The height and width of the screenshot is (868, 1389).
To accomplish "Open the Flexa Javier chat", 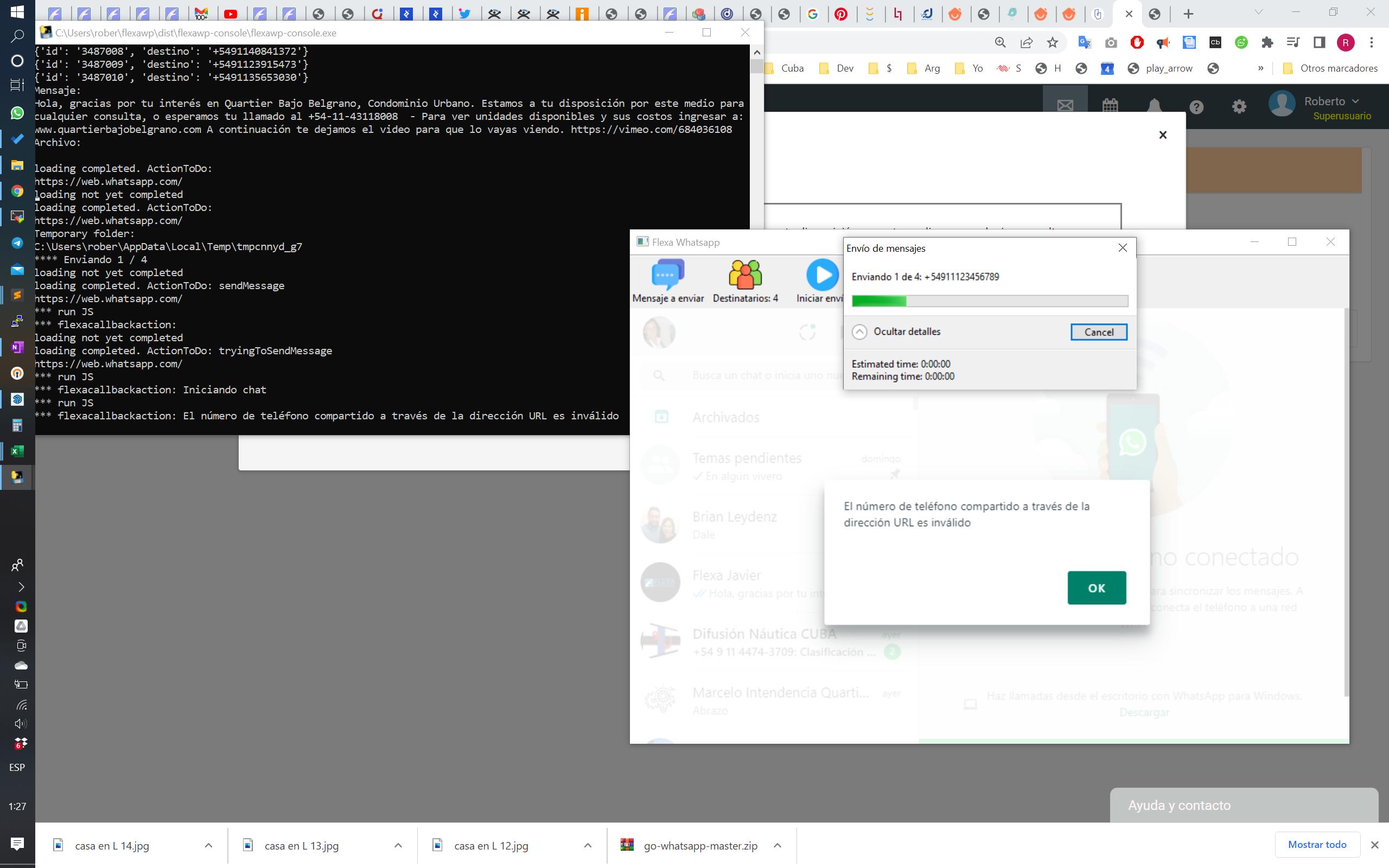I will 771,583.
